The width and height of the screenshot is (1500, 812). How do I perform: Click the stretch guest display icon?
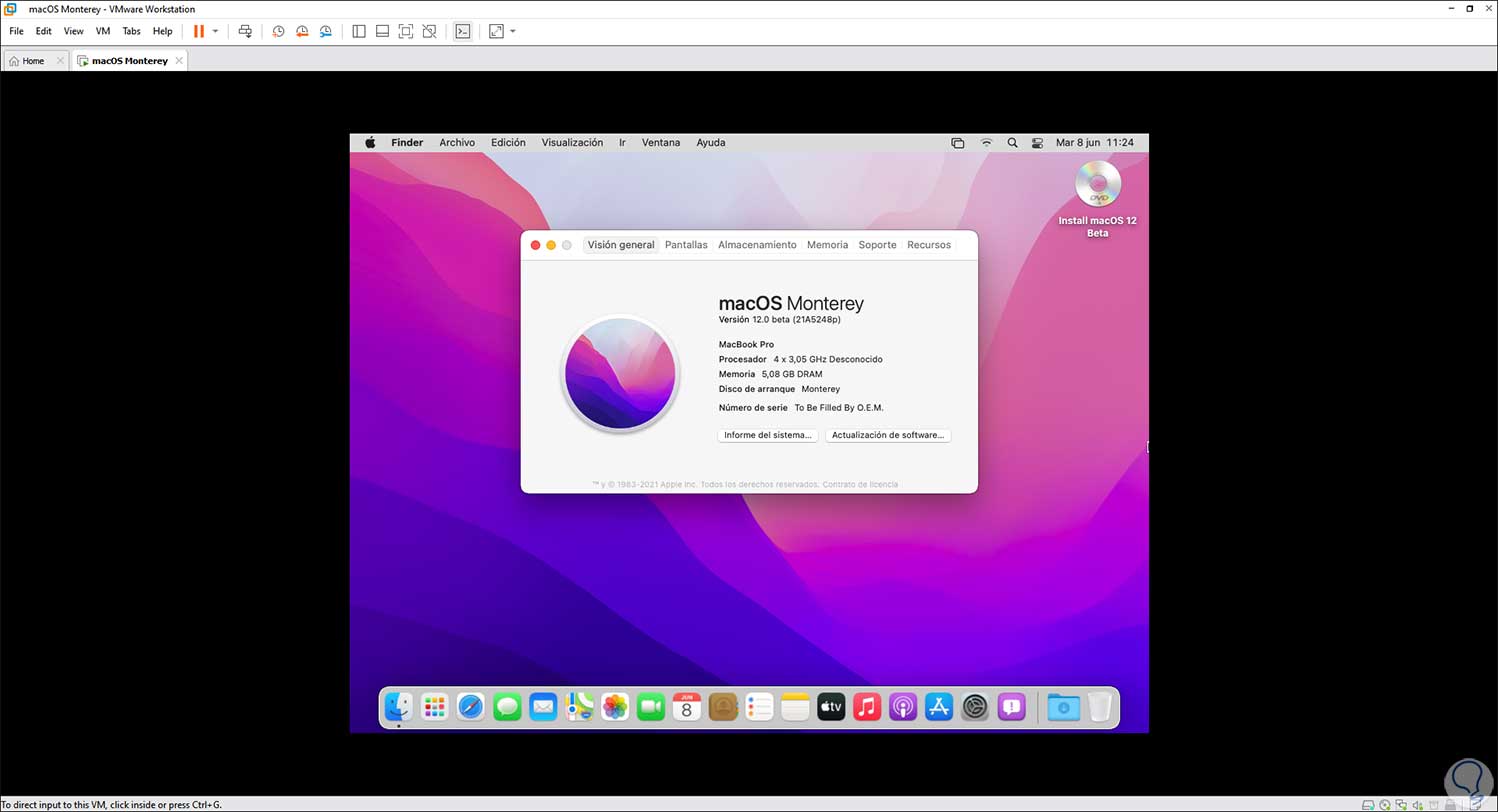[497, 31]
